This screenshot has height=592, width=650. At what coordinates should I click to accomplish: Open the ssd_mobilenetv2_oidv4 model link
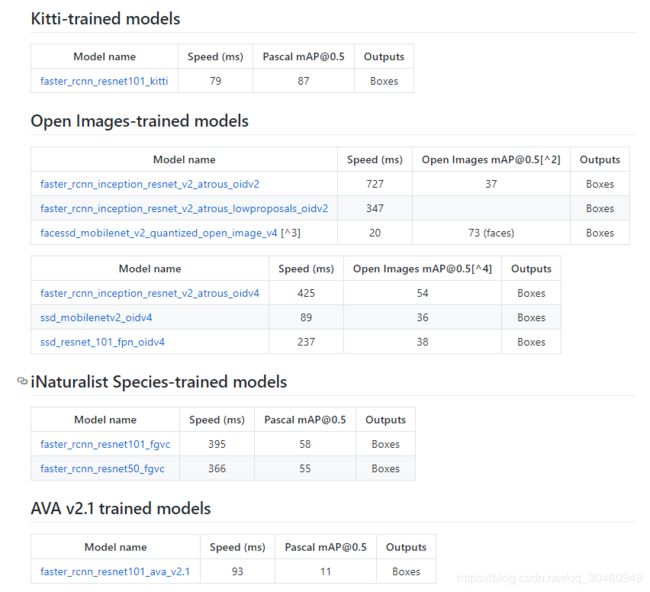tap(96, 318)
